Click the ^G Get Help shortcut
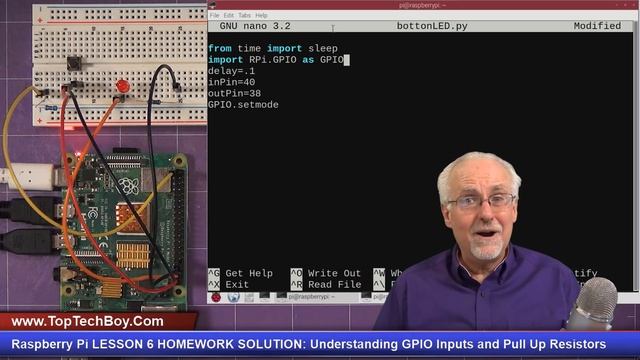The width and height of the screenshot is (640, 360). pyautogui.click(x=240, y=273)
